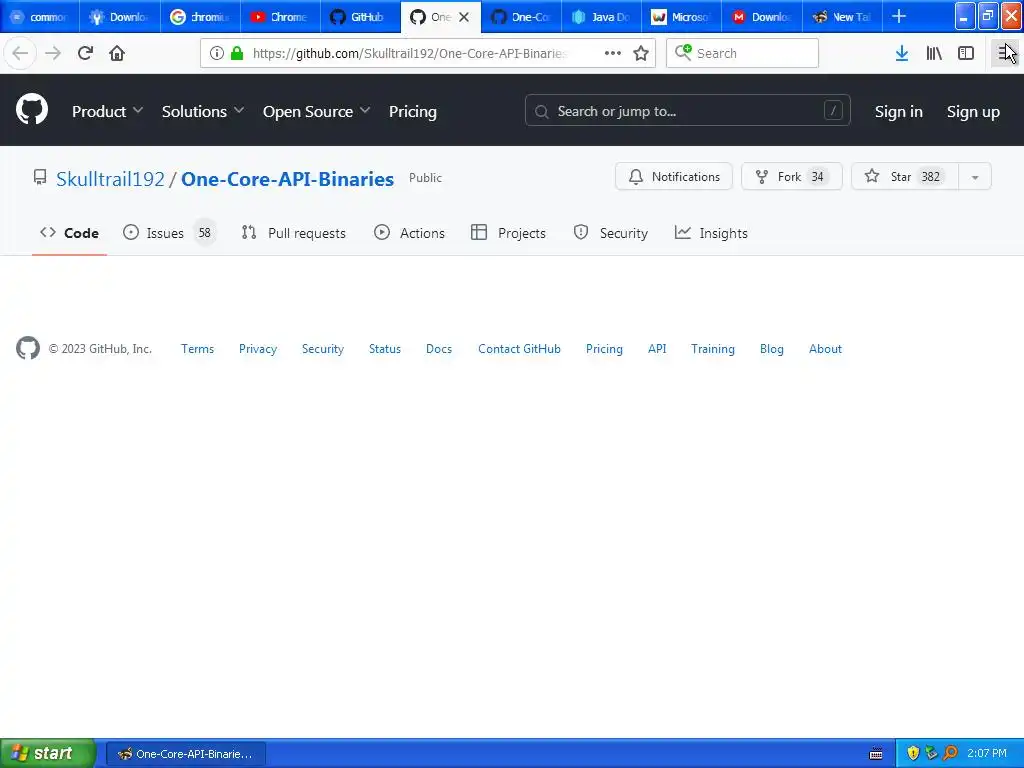Image resolution: width=1024 pixels, height=768 pixels.
Task: Open the Pricing page in header
Action: click(x=413, y=111)
